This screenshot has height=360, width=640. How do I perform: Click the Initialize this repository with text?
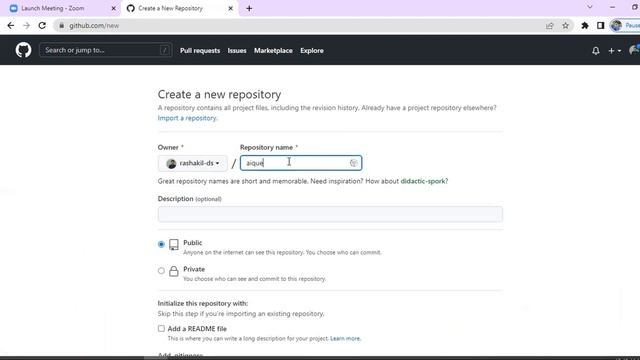203,303
